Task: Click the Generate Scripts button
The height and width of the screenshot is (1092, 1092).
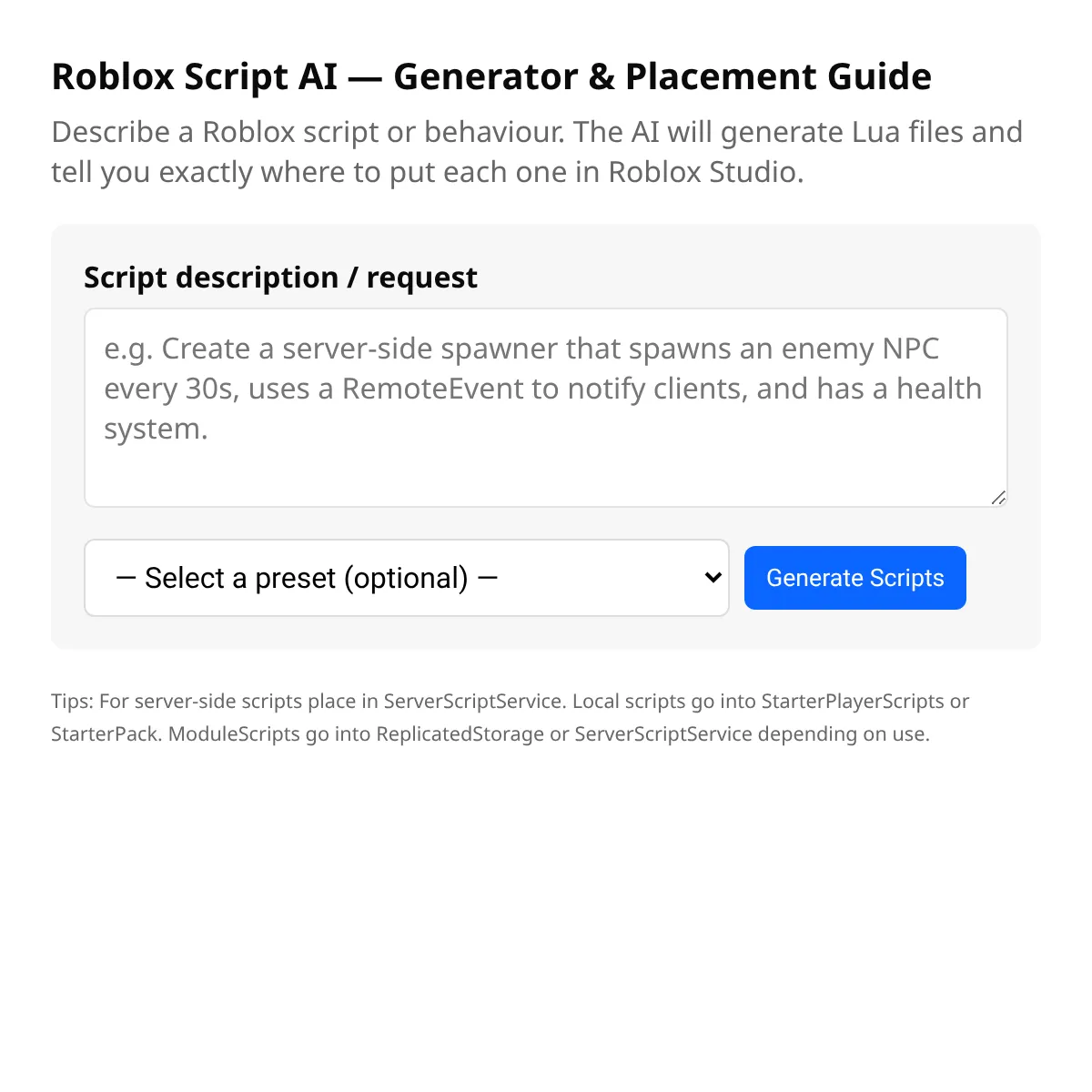Action: pos(854,578)
